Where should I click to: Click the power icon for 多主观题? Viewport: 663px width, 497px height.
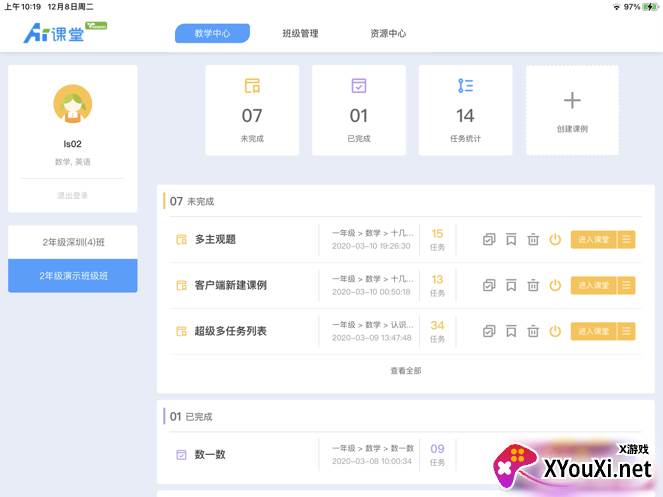(x=555, y=239)
